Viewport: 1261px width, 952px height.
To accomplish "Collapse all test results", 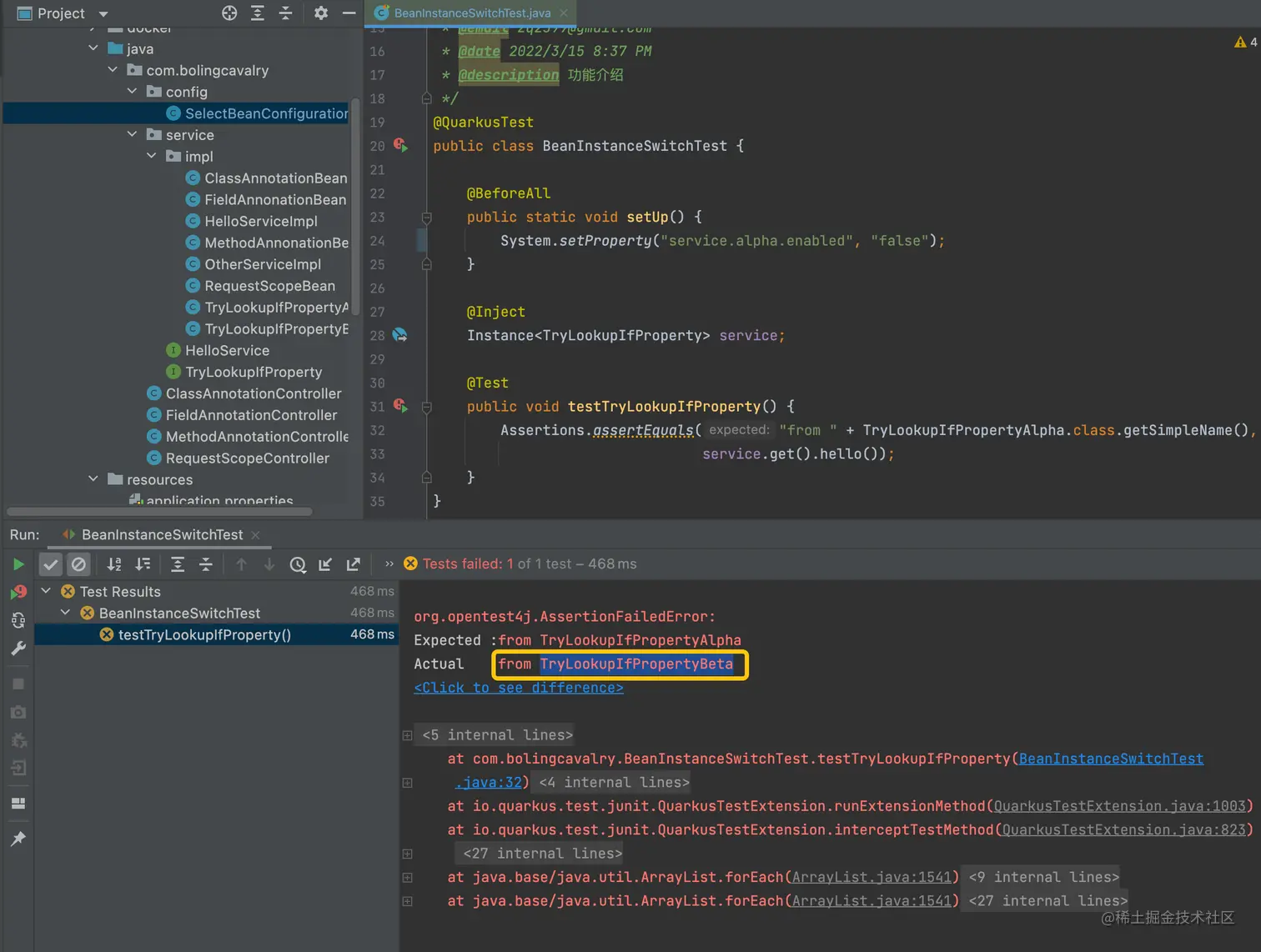I will 205,564.
